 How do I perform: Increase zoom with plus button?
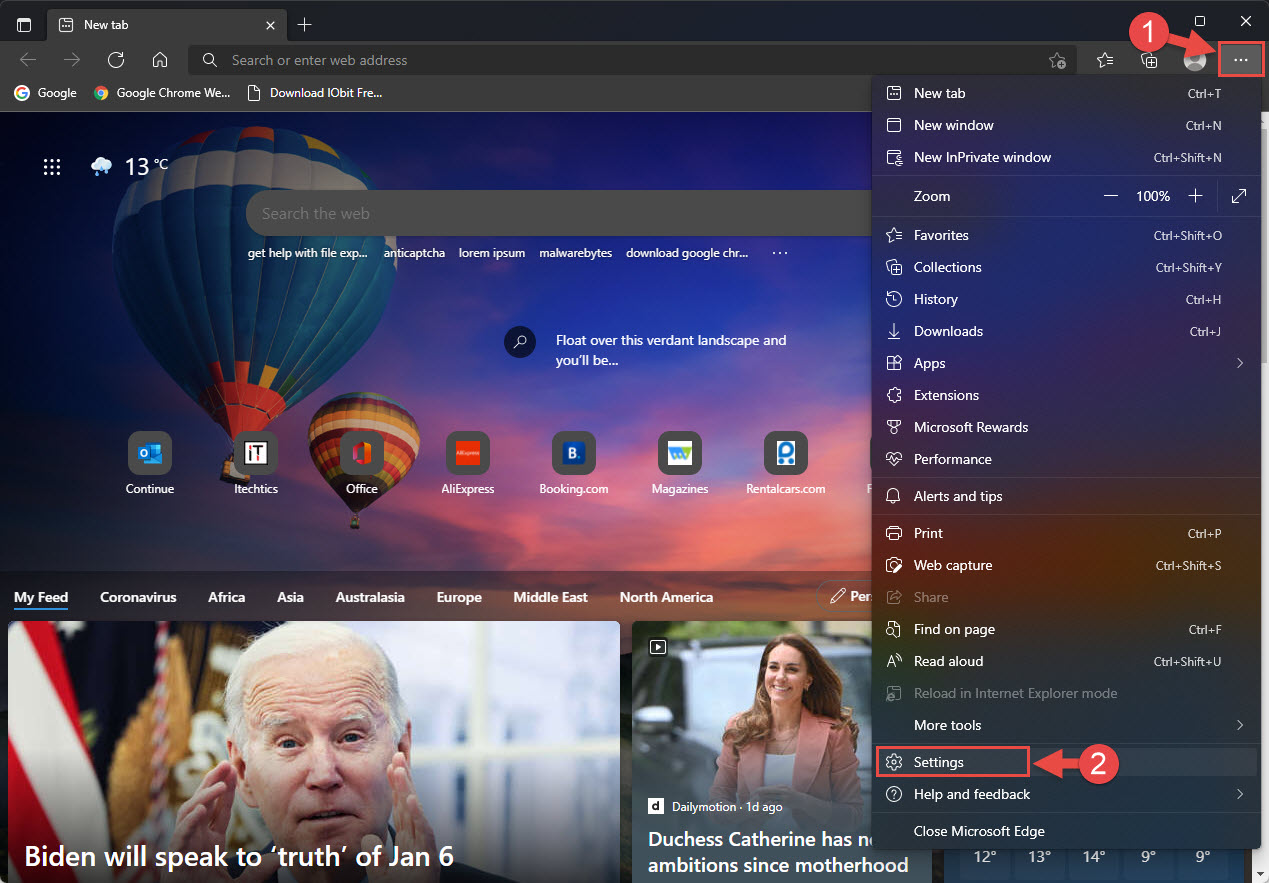[1195, 196]
